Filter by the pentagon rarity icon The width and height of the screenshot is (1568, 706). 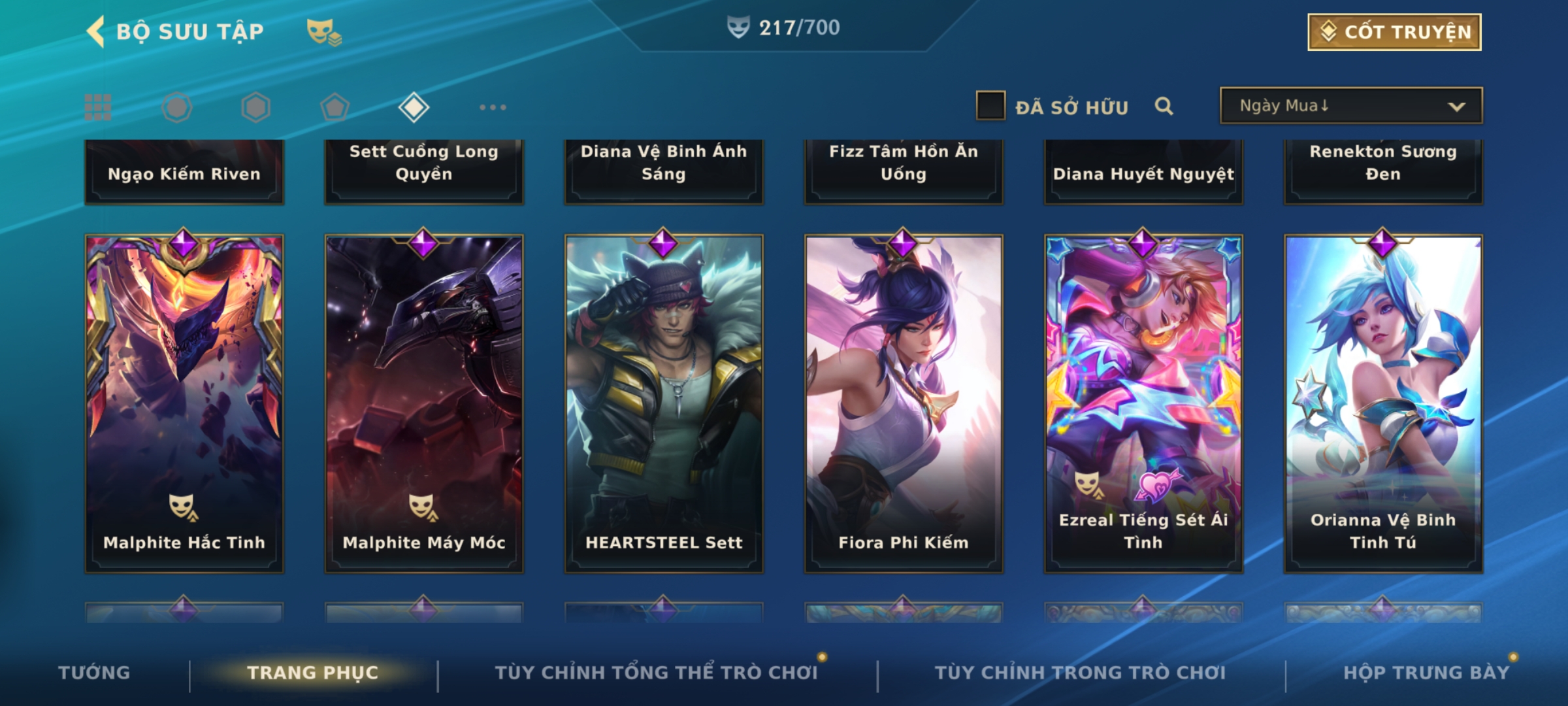tap(335, 107)
